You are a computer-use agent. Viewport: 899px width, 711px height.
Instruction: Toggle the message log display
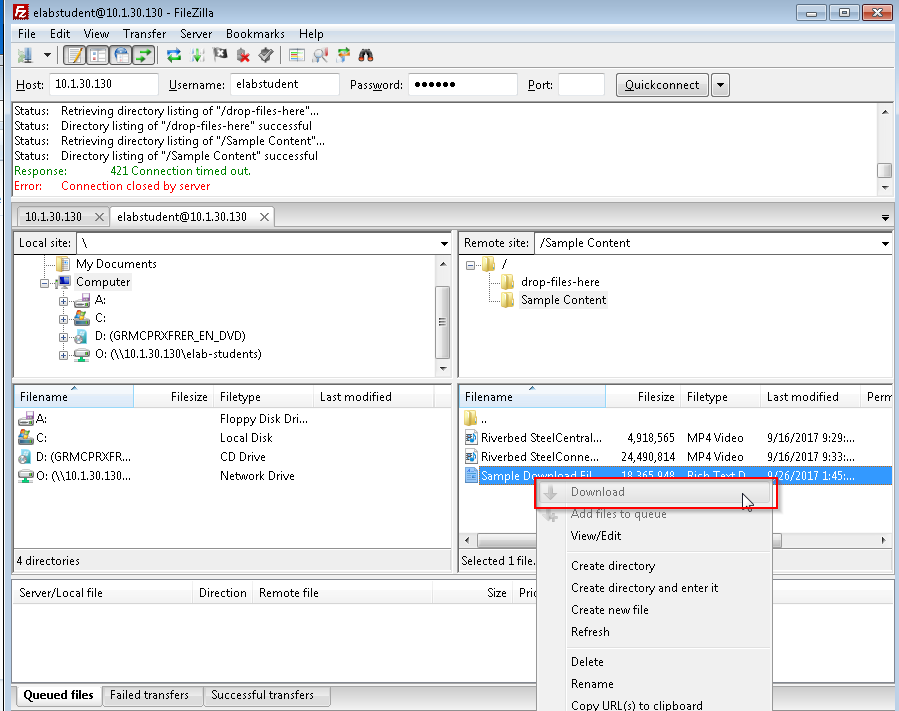pos(74,56)
